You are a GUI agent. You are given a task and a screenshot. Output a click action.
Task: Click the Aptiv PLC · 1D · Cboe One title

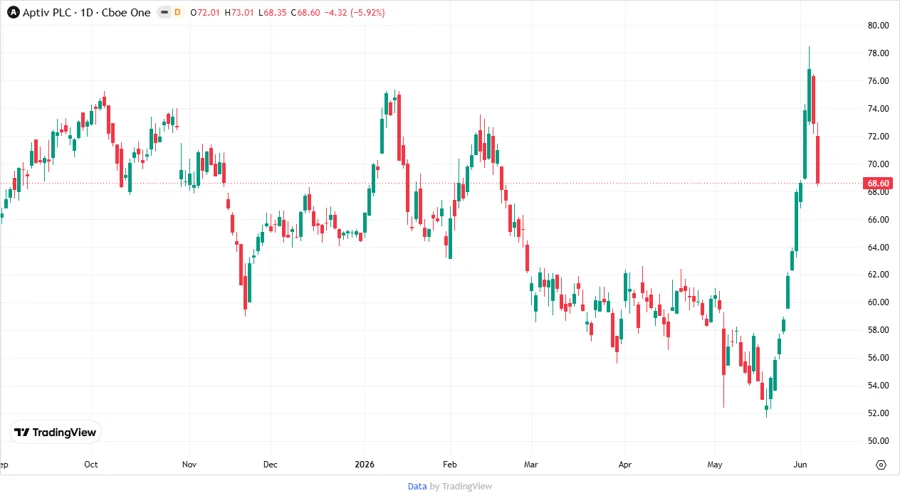87,12
